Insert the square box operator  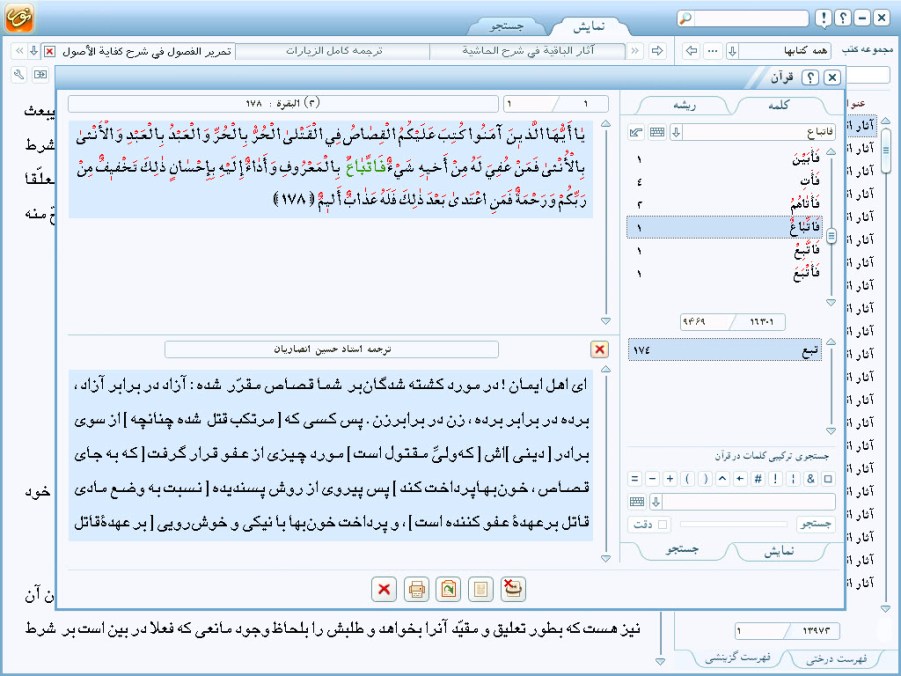pos(828,478)
